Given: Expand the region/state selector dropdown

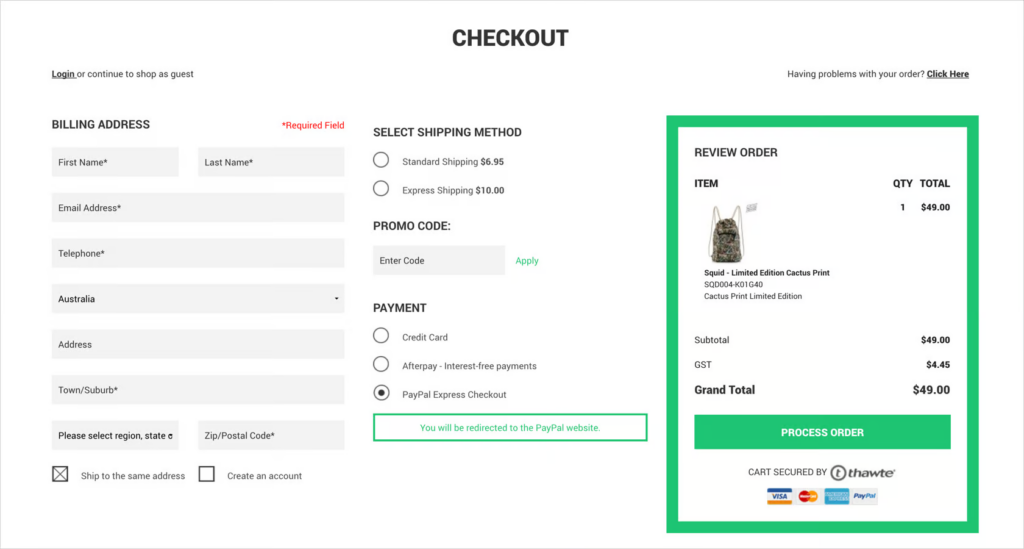Looking at the screenshot, I should 115,435.
